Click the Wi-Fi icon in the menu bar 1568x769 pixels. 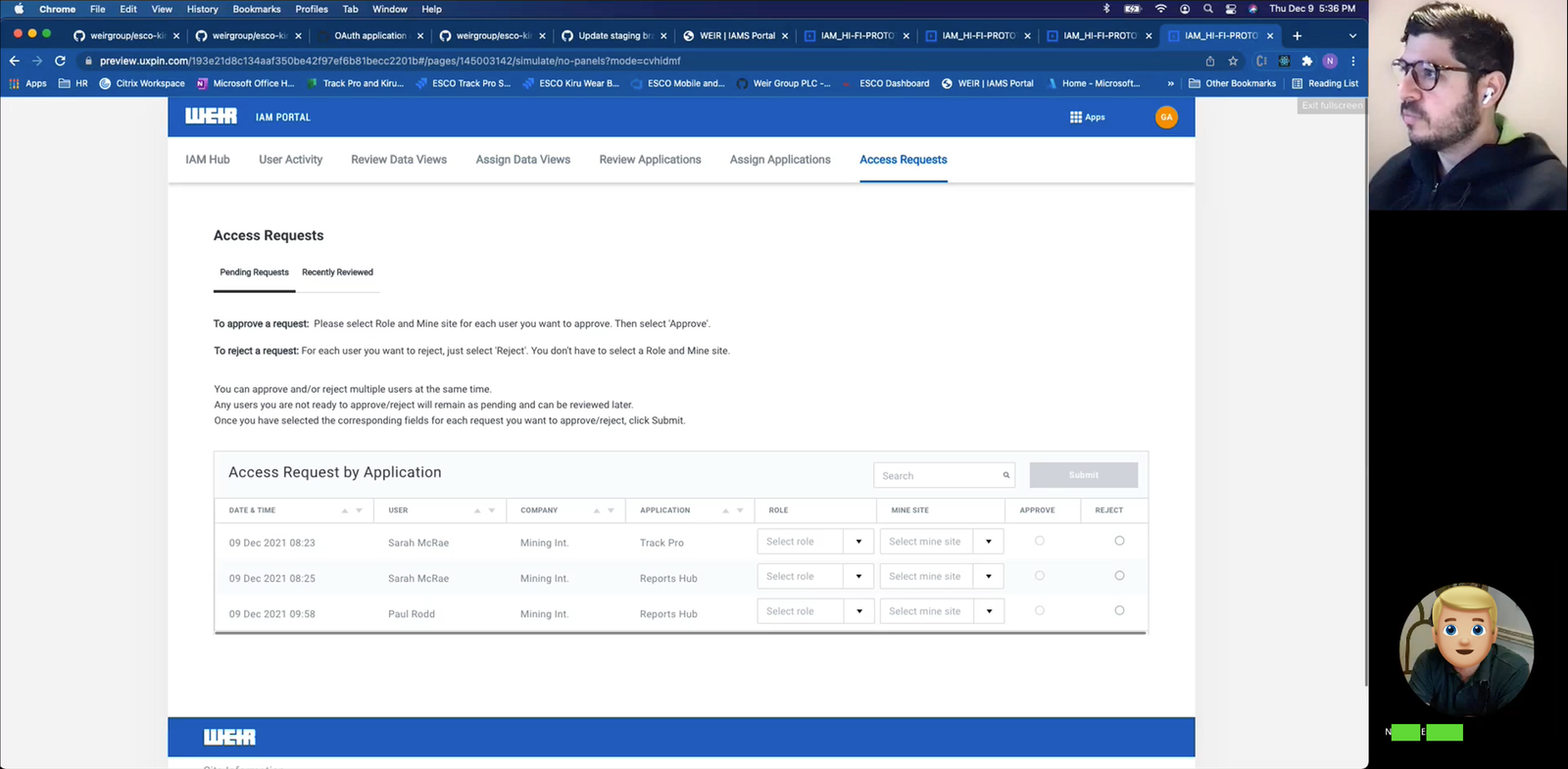pyautogui.click(x=1160, y=9)
